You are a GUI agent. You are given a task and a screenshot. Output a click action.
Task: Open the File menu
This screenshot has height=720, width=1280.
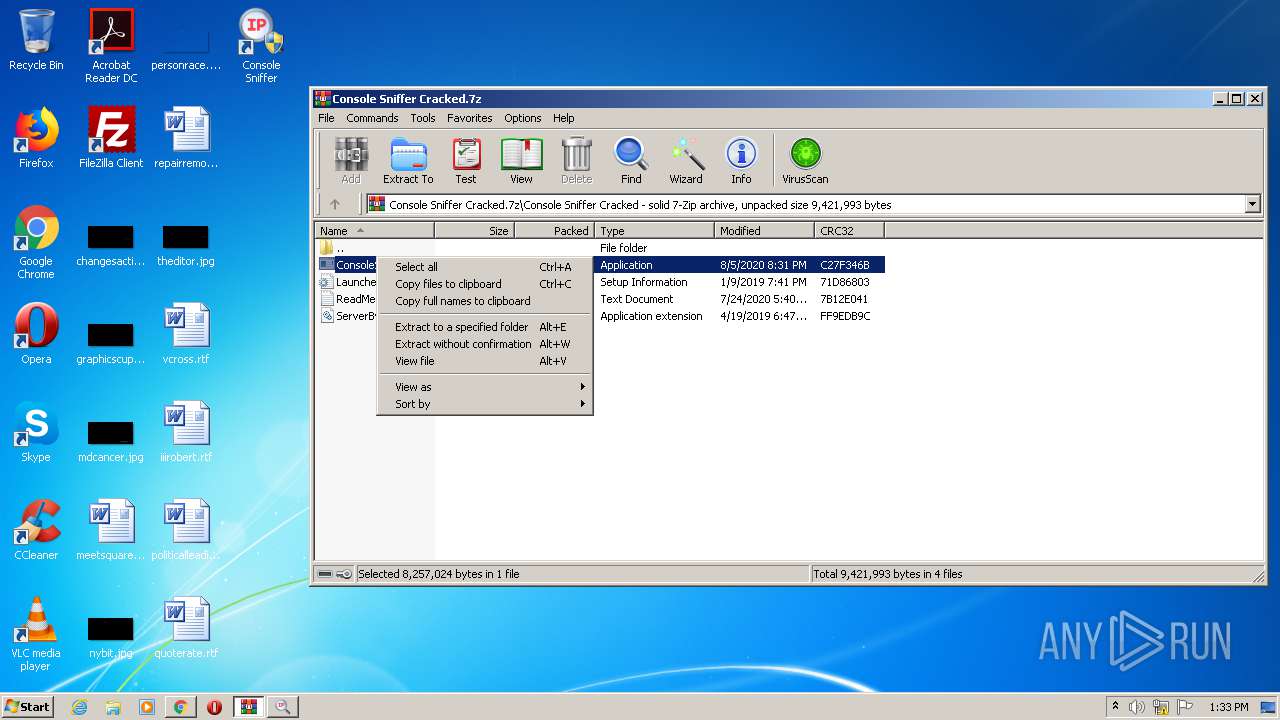pyautogui.click(x=326, y=118)
